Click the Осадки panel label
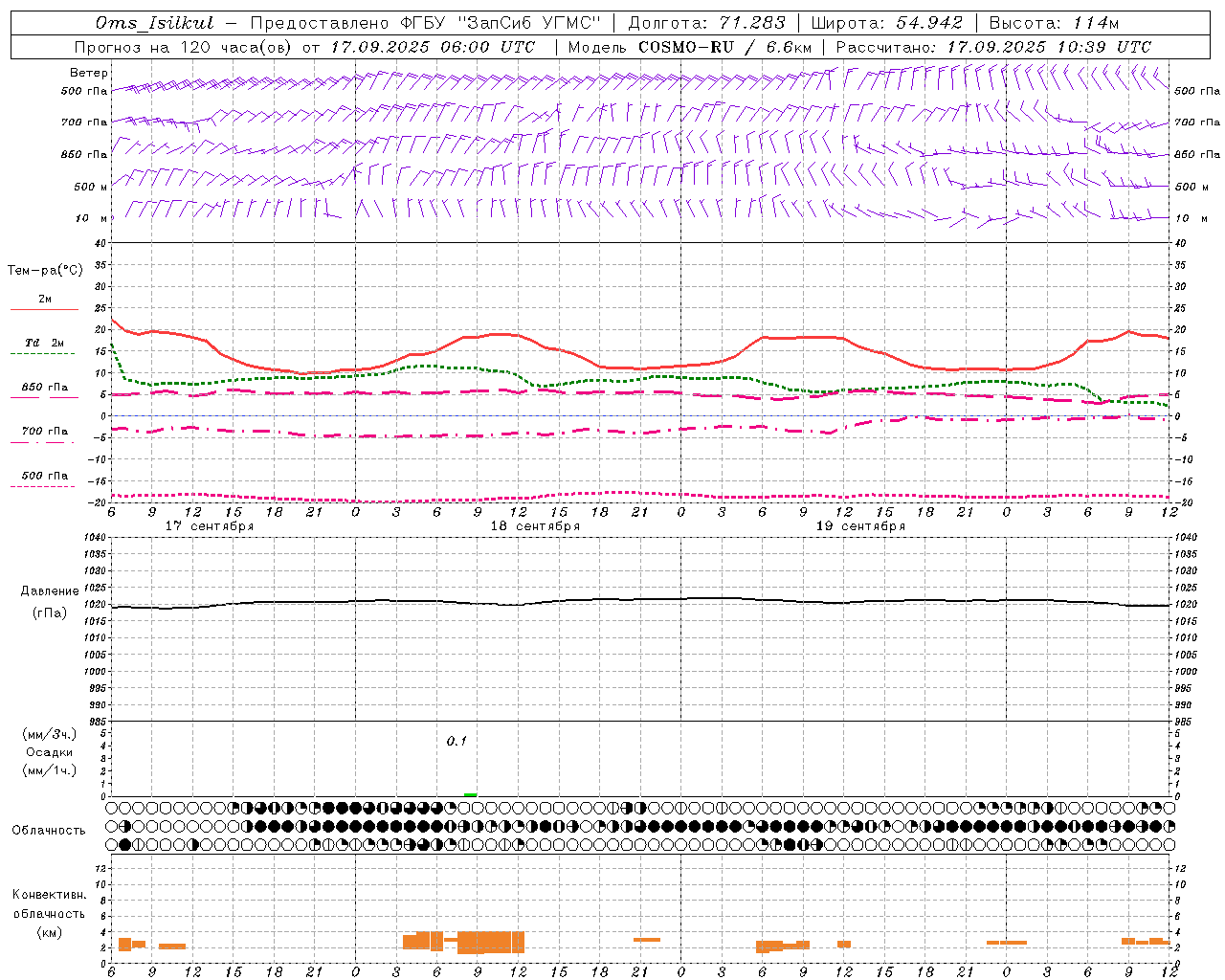The height and width of the screenshot is (980, 1225). pyautogui.click(x=50, y=752)
